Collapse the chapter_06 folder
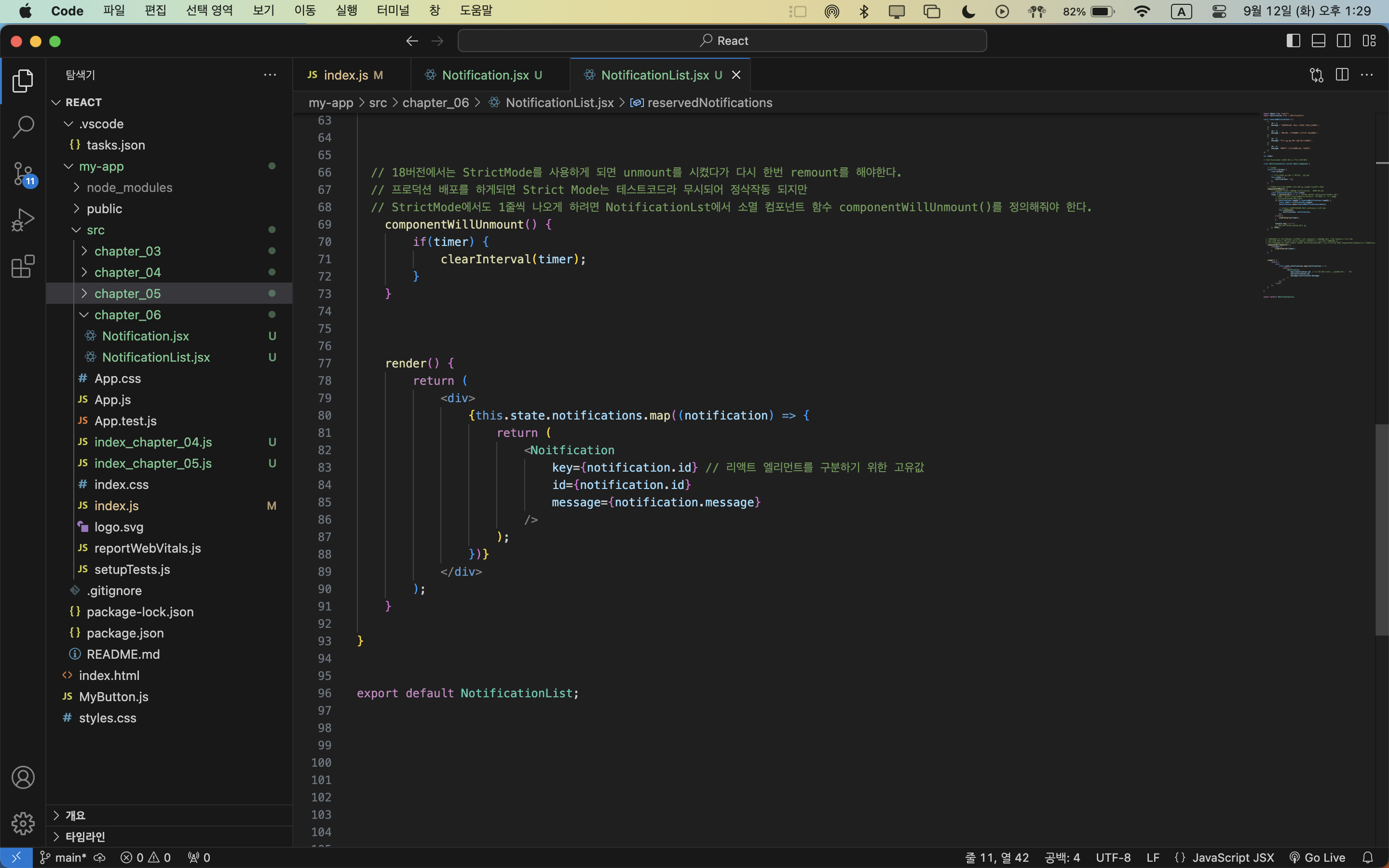1389x868 pixels. click(x=127, y=314)
